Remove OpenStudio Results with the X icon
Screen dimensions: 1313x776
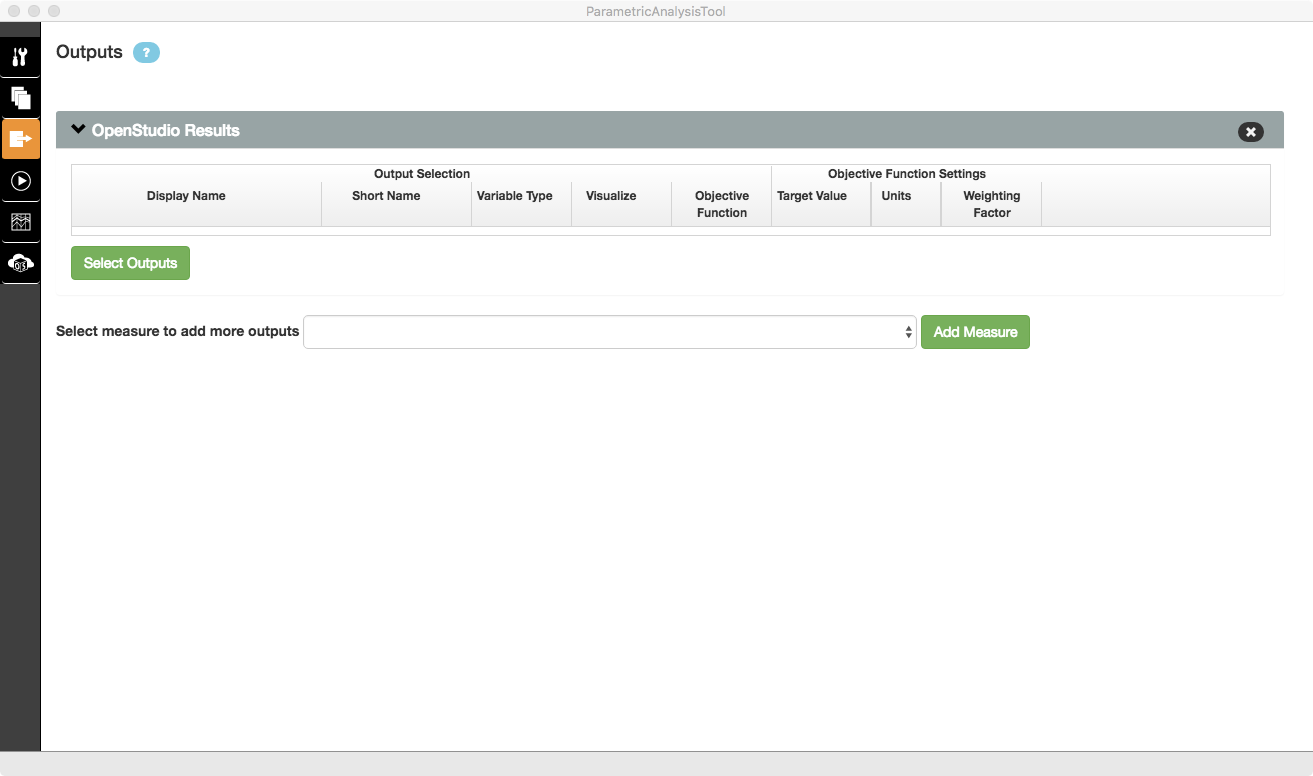(x=1250, y=131)
